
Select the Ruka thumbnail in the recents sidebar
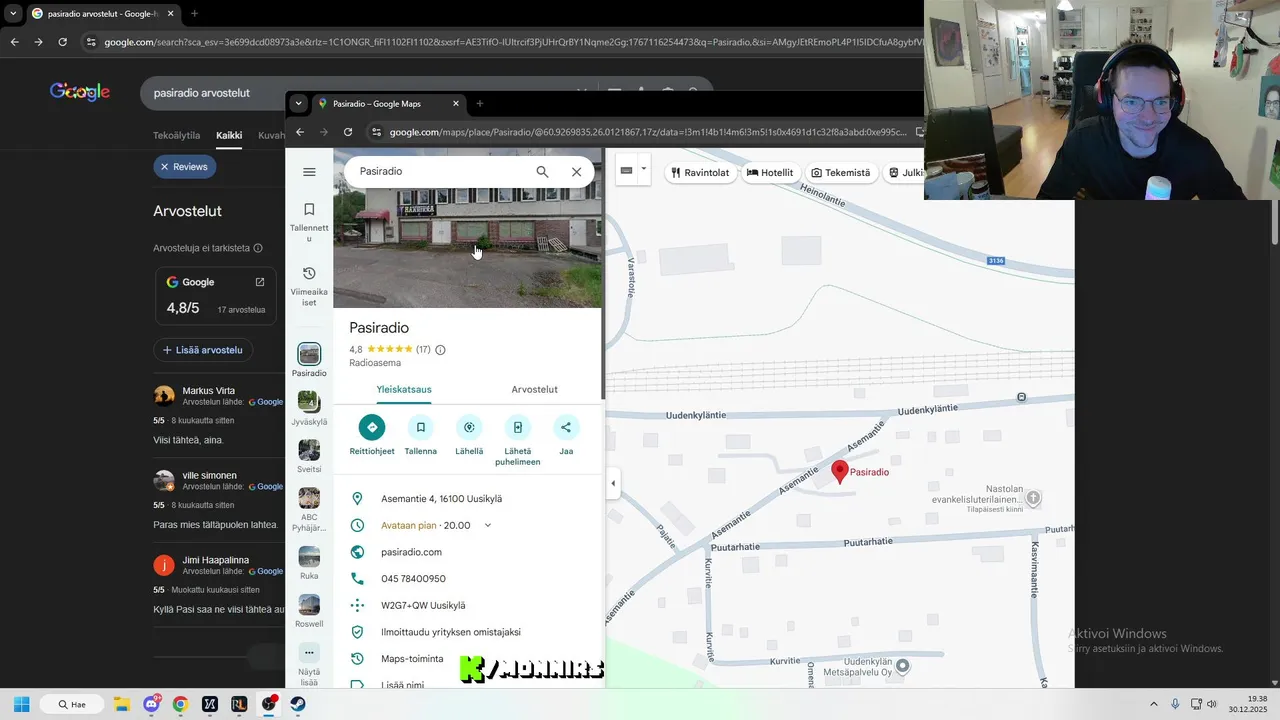click(309, 557)
